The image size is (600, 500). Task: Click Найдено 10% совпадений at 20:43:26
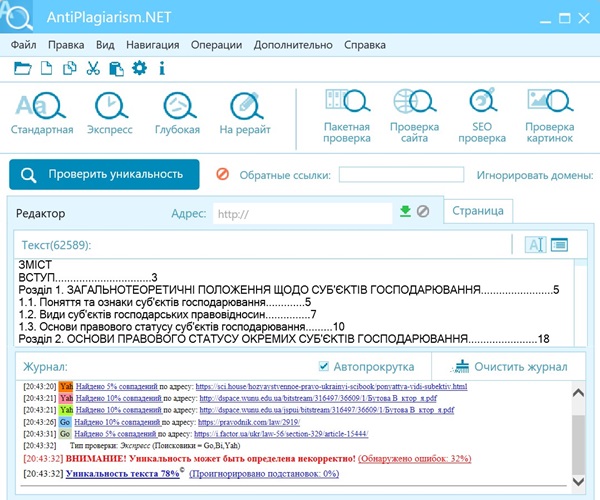[117, 422]
